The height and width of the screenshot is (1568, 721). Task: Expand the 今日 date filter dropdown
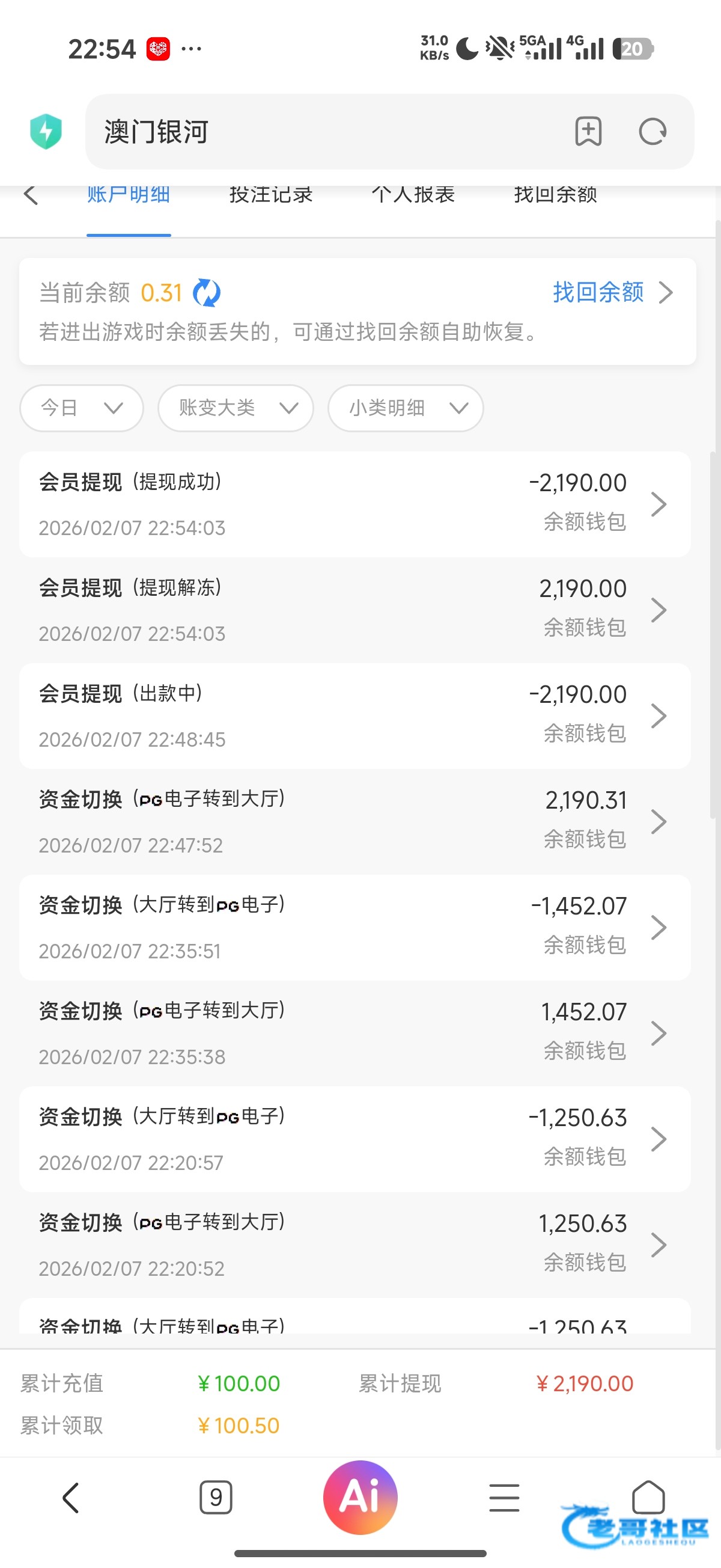[x=82, y=408]
